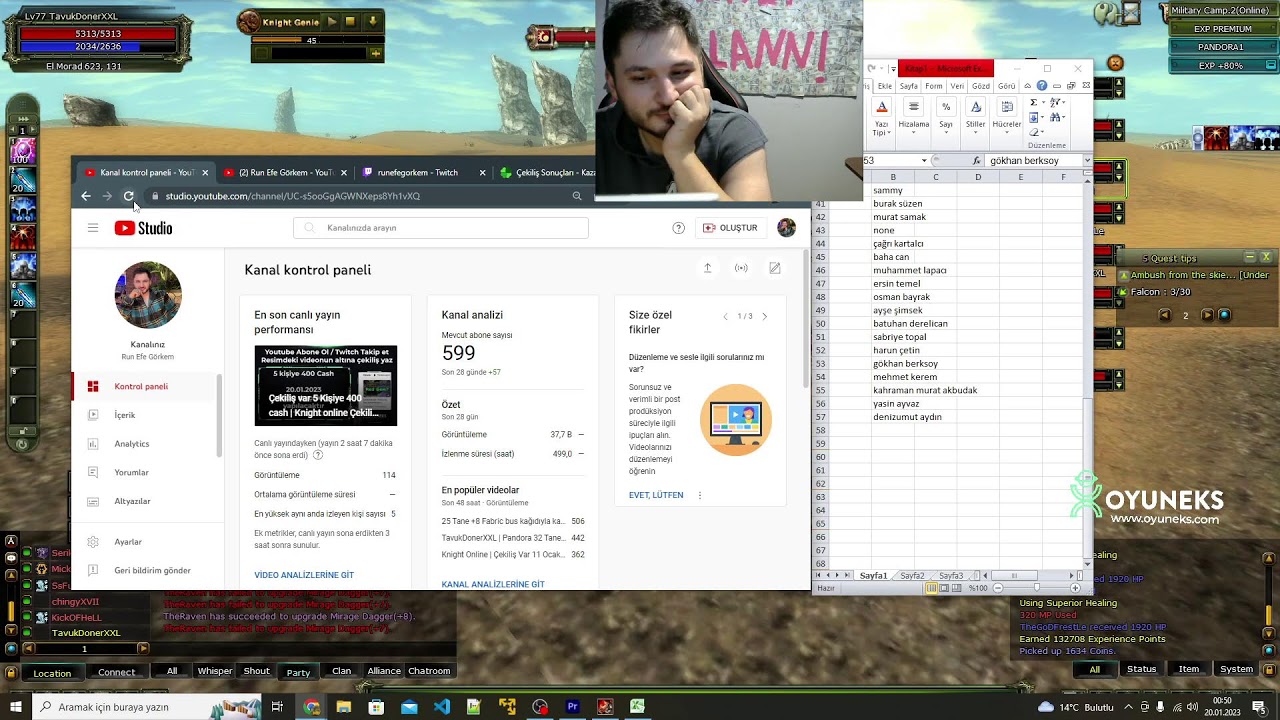Expand the Hizalama group in Excel

click(914, 118)
